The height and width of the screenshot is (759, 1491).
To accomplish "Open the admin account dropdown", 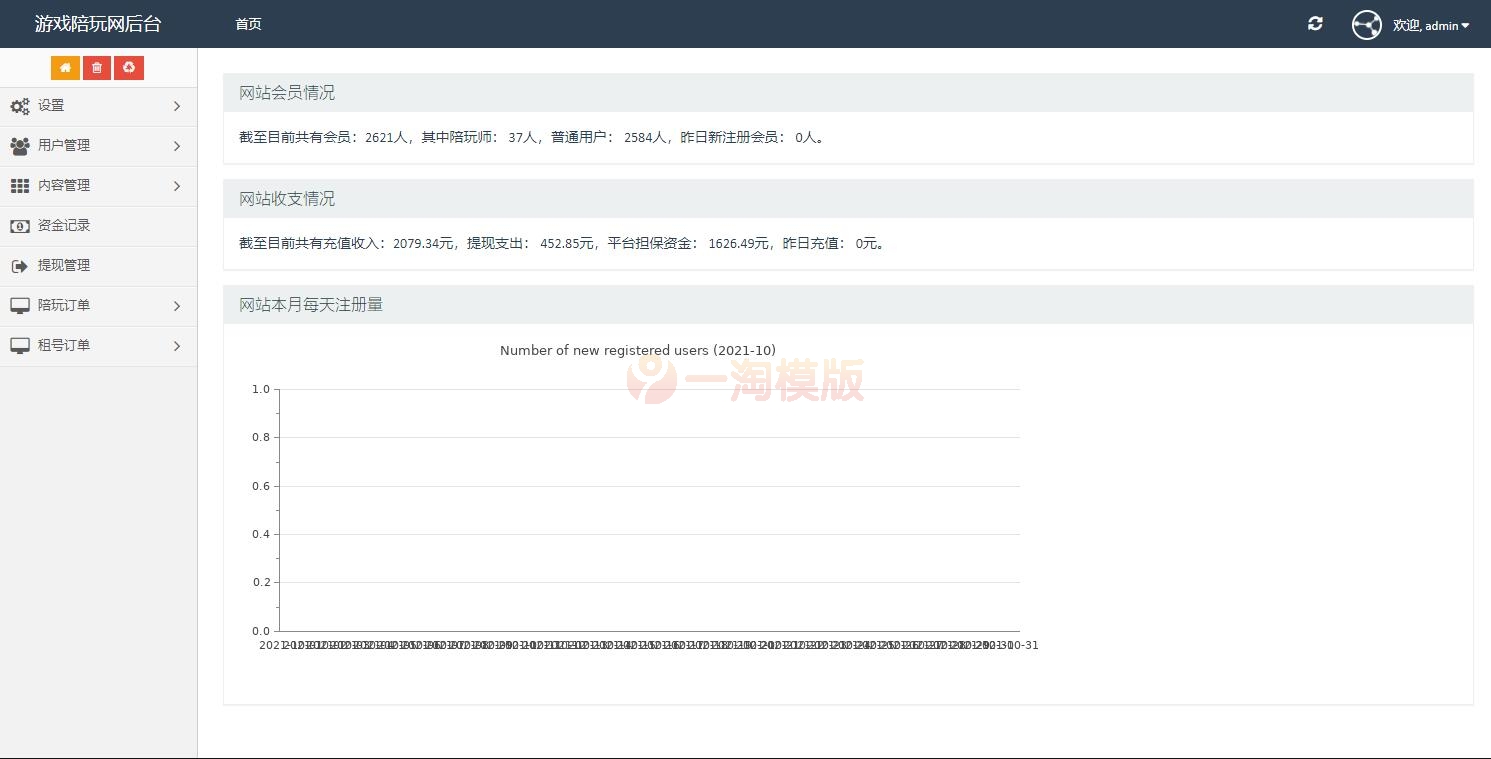I will [x=1432, y=26].
